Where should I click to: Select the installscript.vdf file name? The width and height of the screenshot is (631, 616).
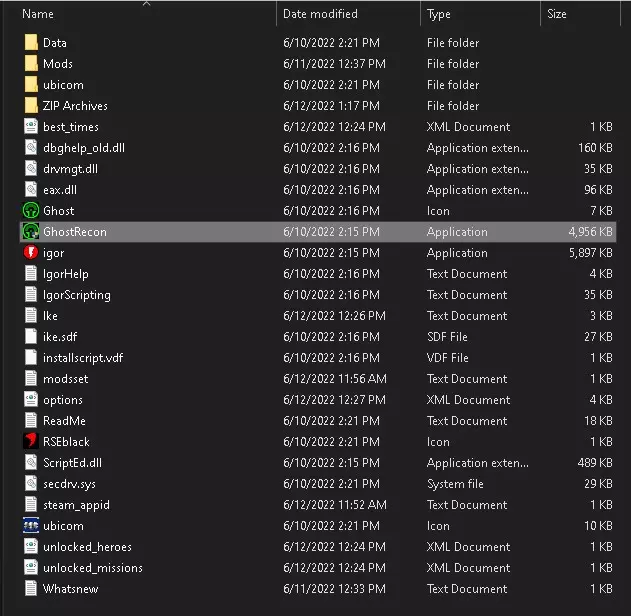pyautogui.click(x=83, y=358)
